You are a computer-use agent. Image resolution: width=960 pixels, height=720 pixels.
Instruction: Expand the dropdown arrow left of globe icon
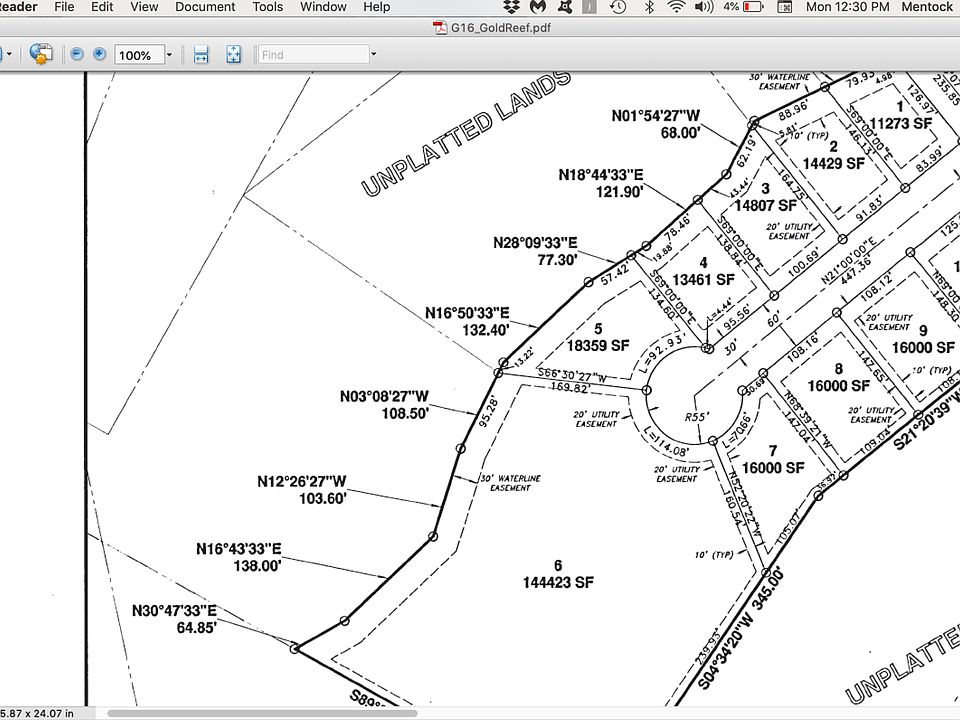9,54
